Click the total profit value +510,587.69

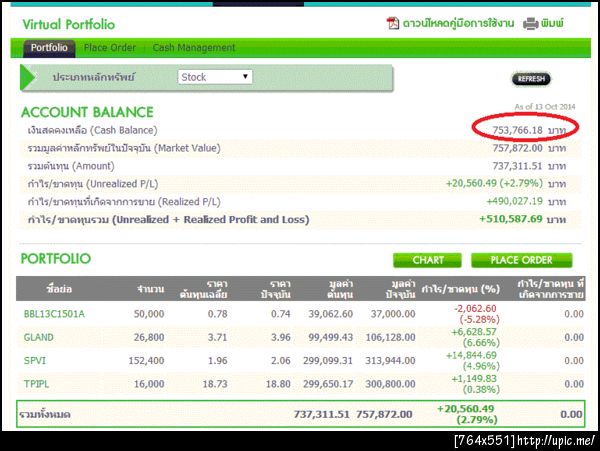pos(511,219)
